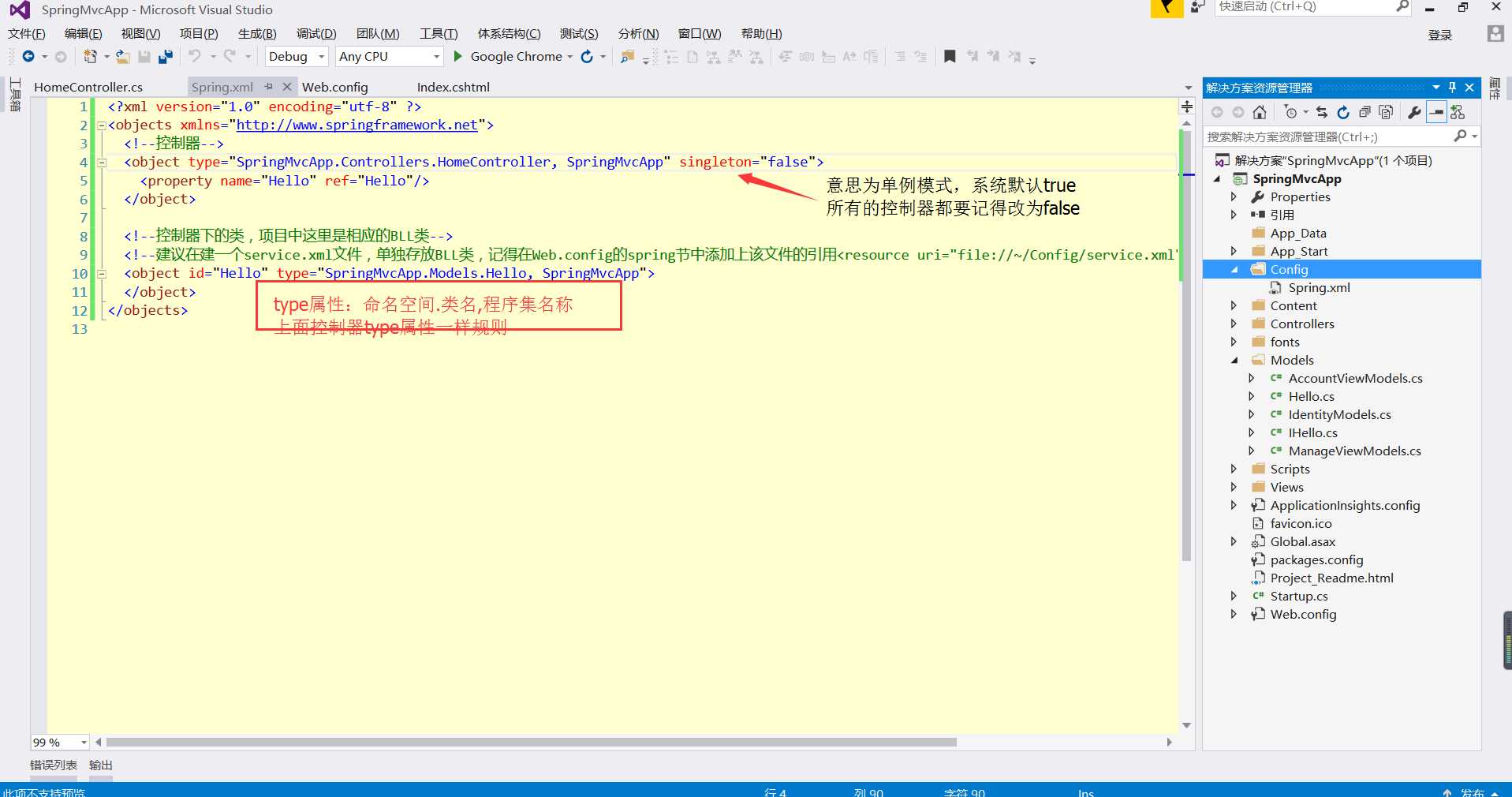Switch to the HomeController.cs tab

88,87
